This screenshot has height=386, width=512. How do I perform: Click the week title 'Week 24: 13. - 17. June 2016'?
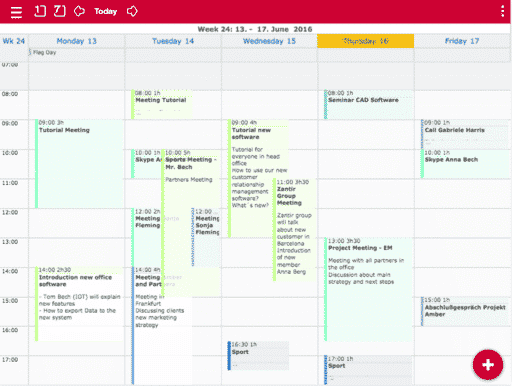click(255, 29)
